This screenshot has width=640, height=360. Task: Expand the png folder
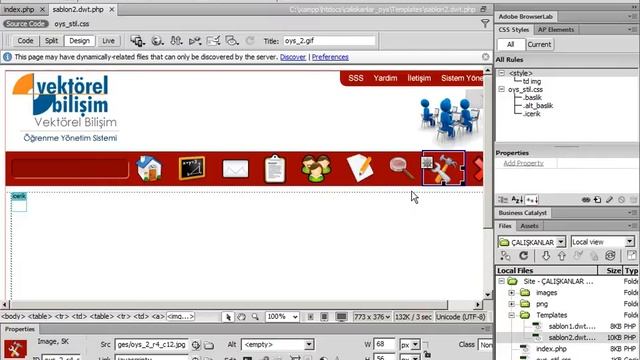tap(511, 304)
